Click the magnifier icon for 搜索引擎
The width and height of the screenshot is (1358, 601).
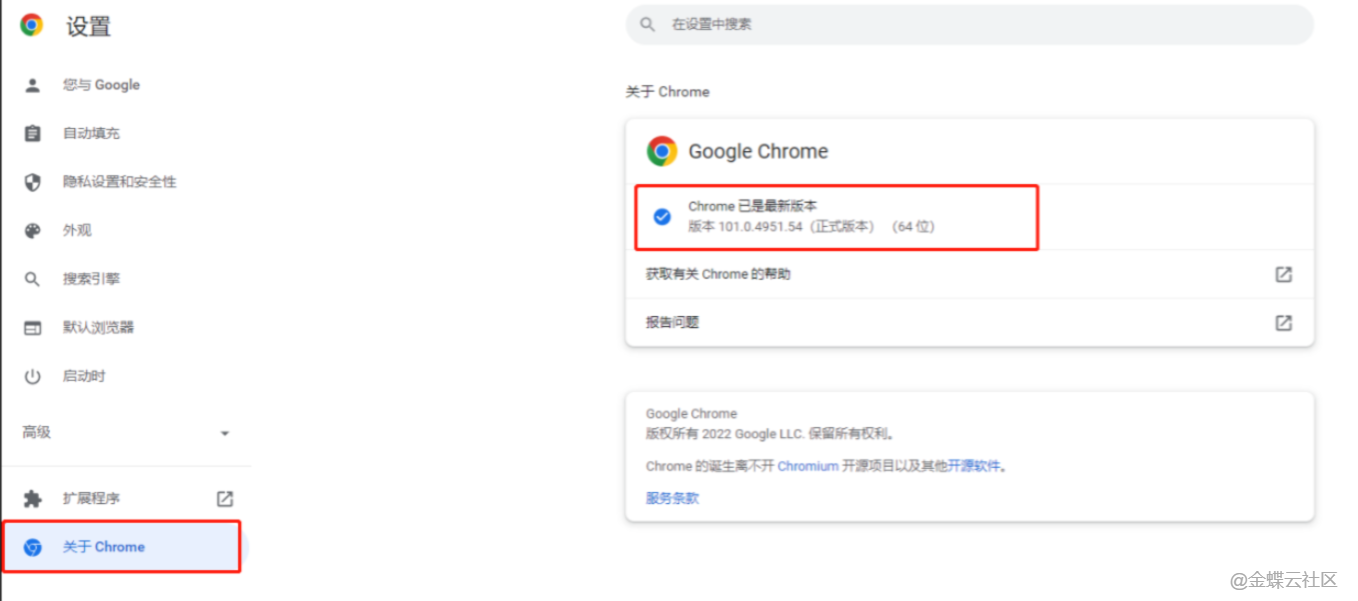click(x=33, y=279)
